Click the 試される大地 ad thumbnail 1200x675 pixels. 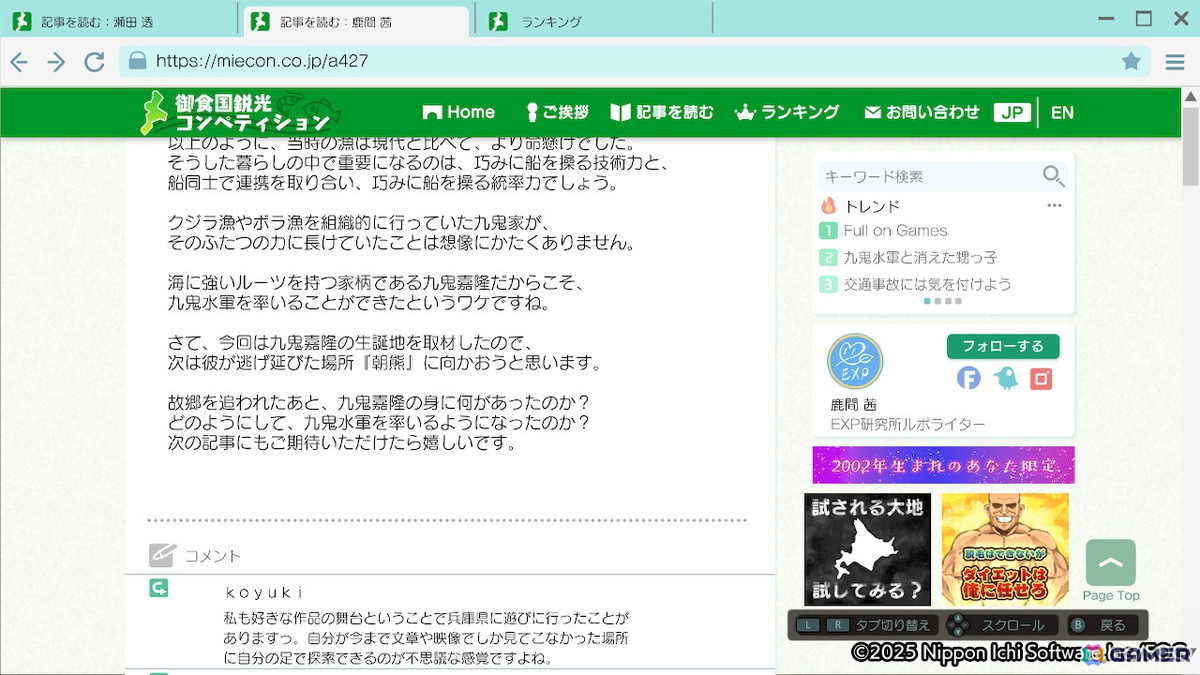867,549
